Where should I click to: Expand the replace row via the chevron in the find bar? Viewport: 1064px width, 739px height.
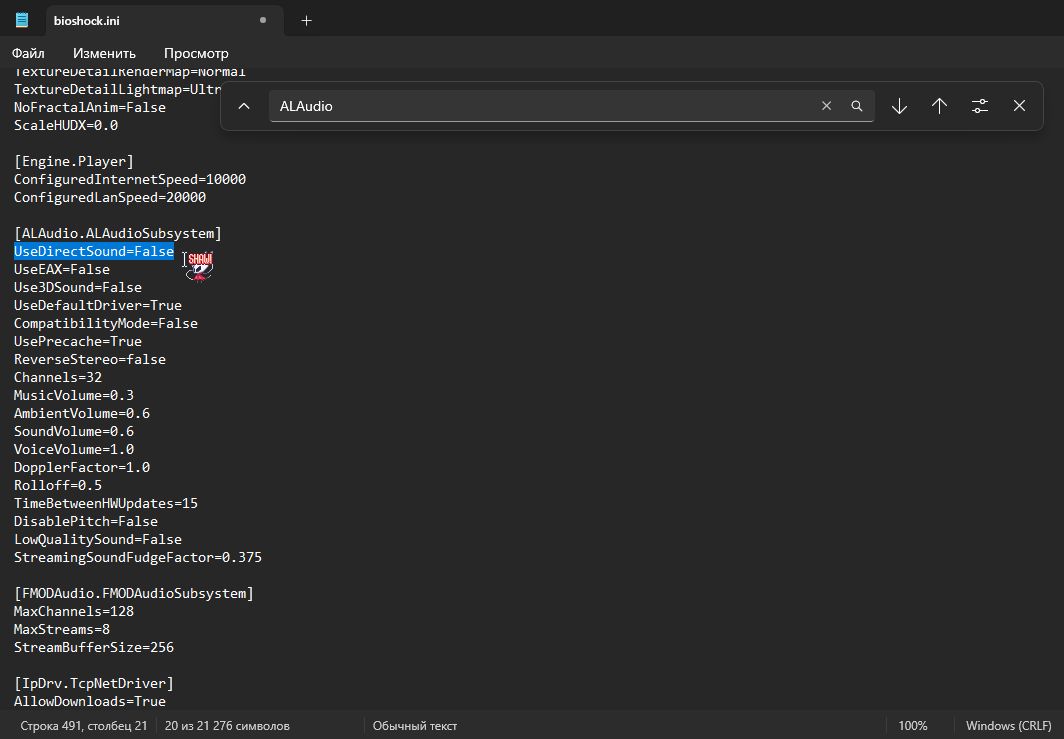tap(244, 106)
